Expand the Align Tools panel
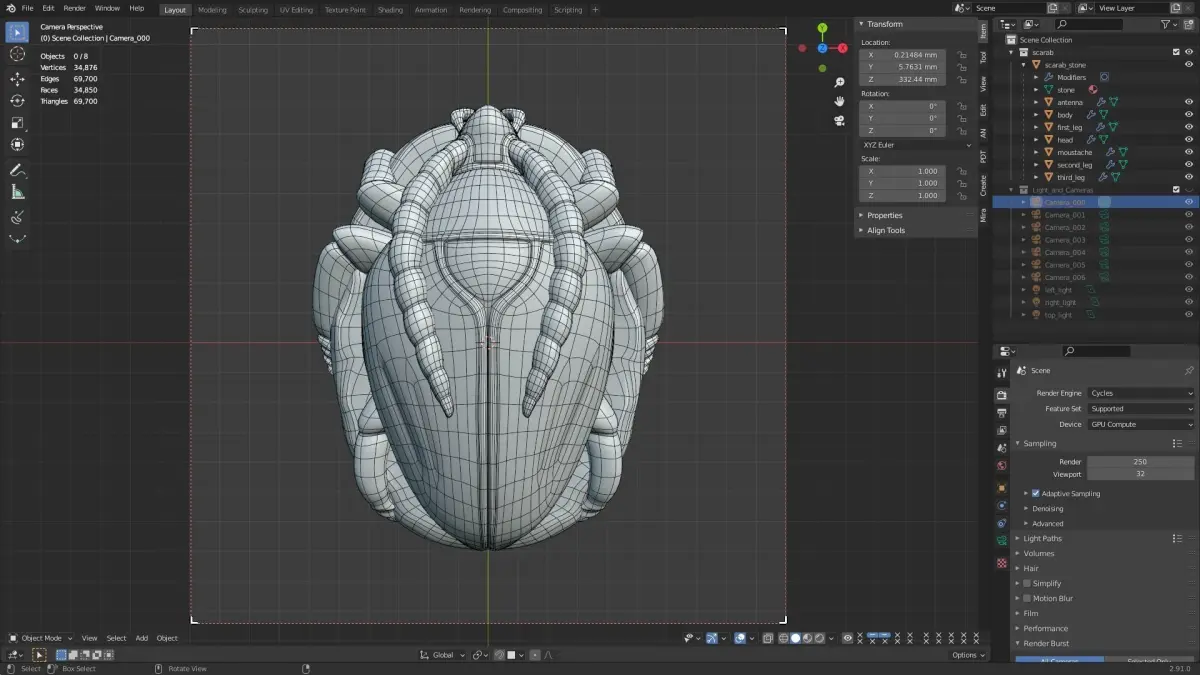Screen dimensions: 1200x675 (885, 230)
